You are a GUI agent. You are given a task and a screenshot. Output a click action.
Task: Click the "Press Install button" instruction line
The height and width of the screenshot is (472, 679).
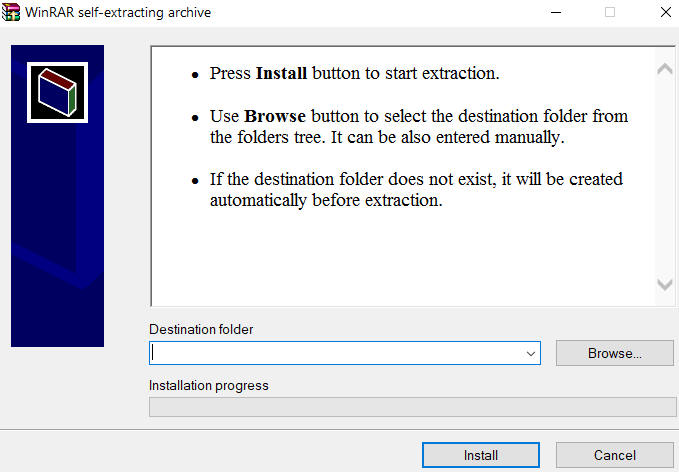(354, 74)
